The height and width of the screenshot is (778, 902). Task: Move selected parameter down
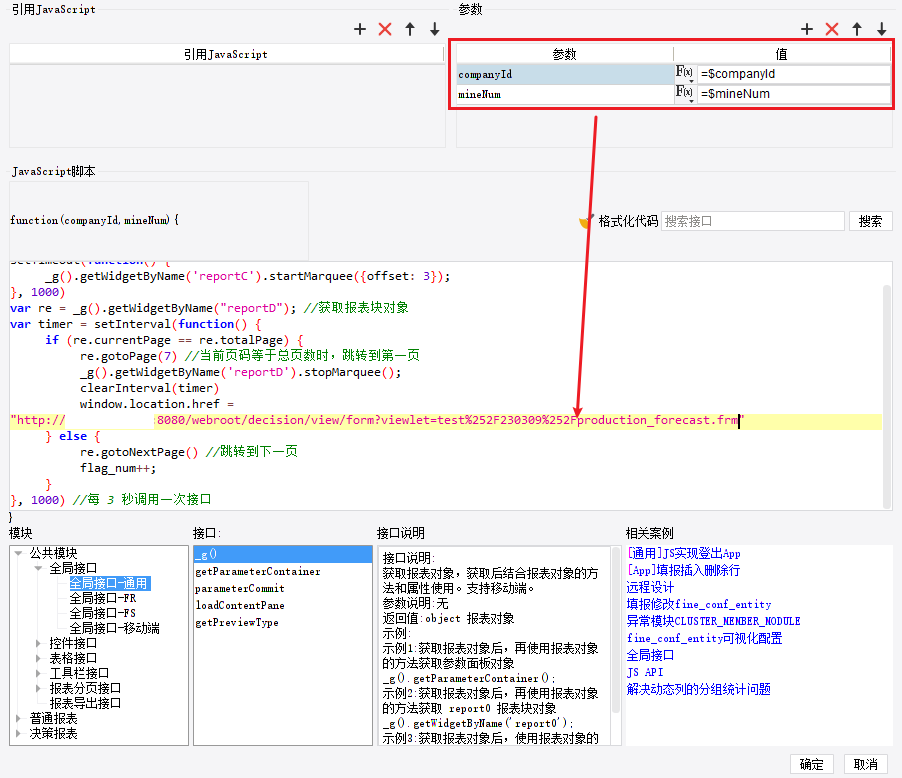(881, 29)
